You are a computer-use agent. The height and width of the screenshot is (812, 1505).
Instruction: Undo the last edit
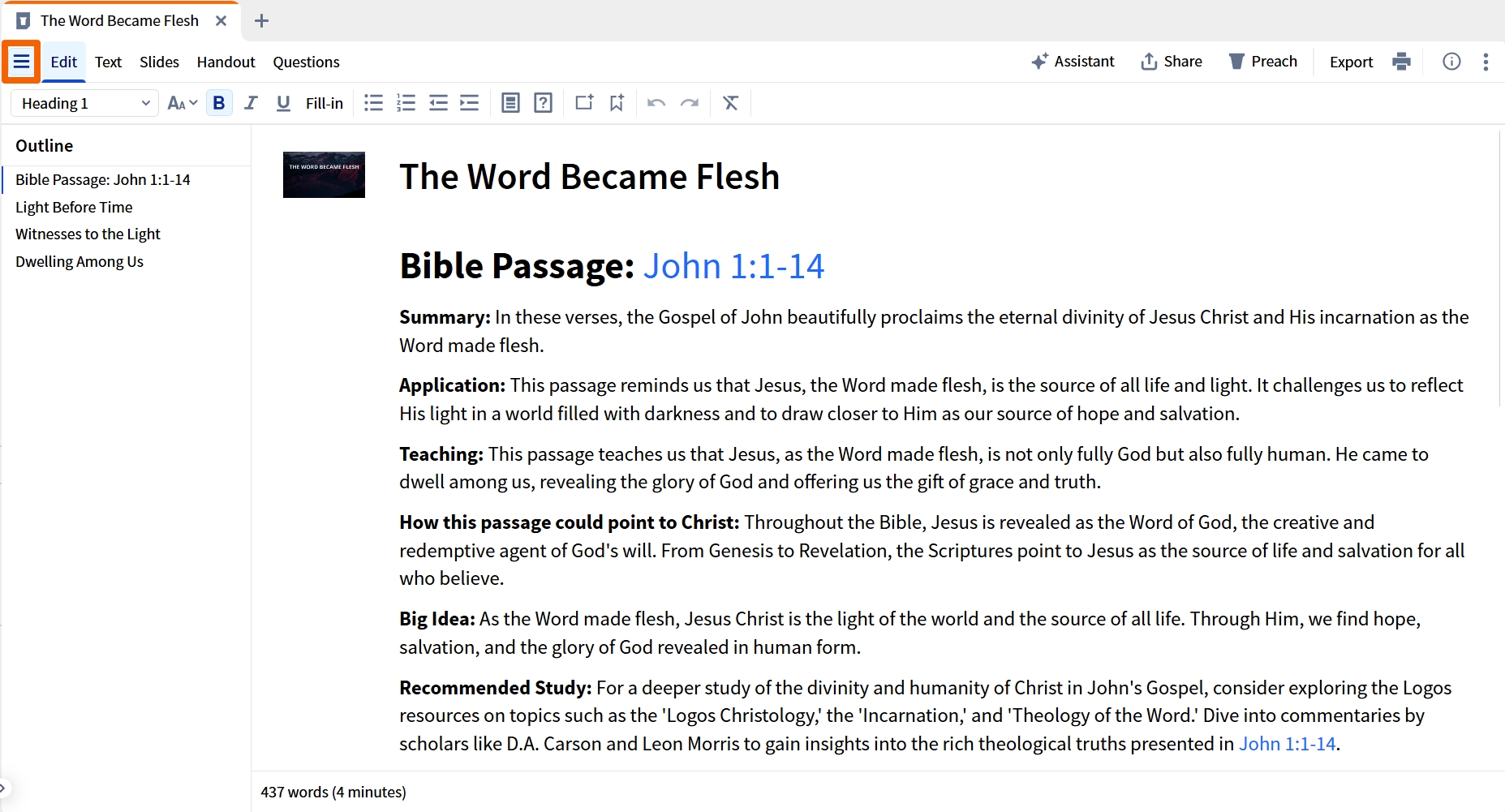(656, 103)
